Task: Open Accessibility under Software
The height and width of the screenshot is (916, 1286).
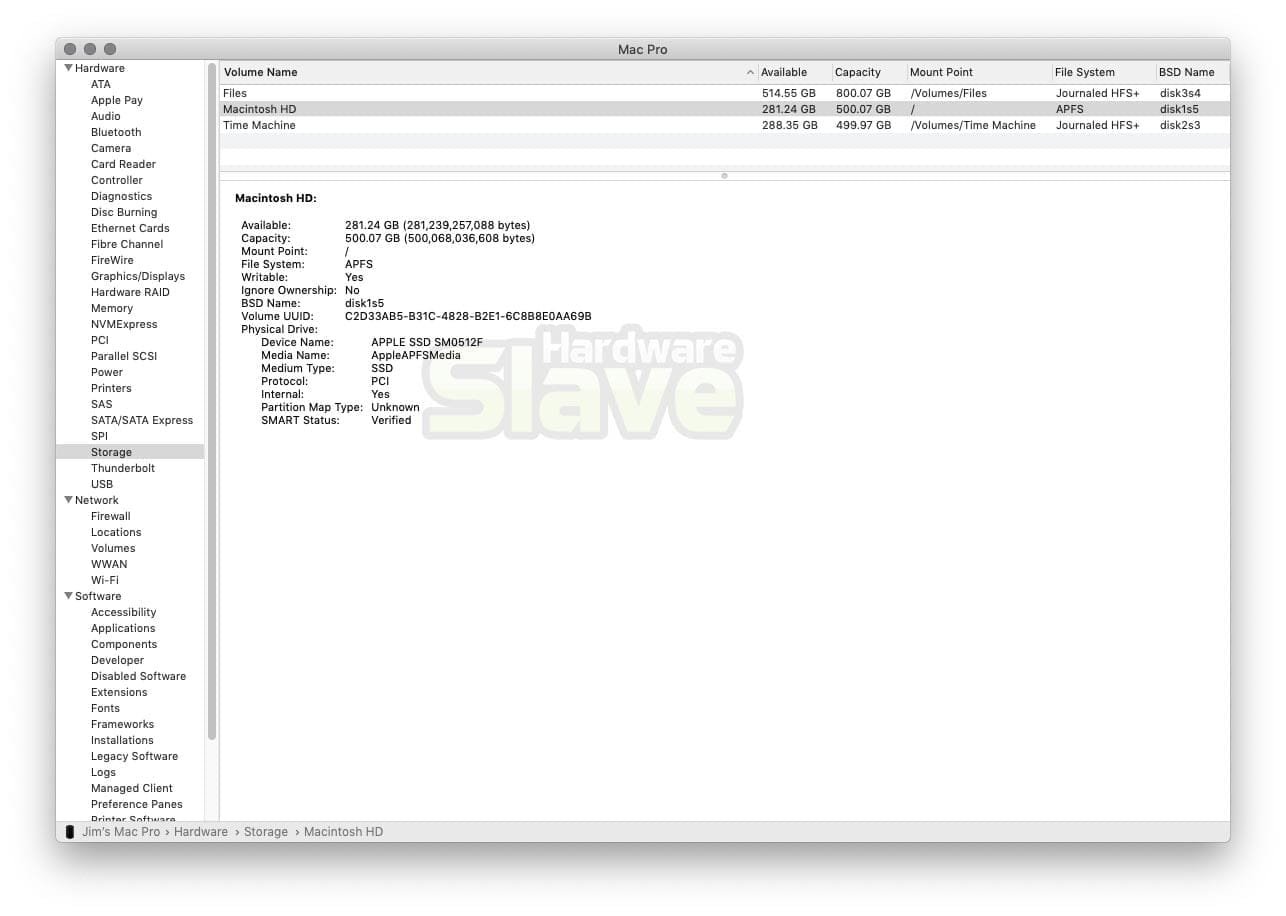Action: click(x=124, y=612)
